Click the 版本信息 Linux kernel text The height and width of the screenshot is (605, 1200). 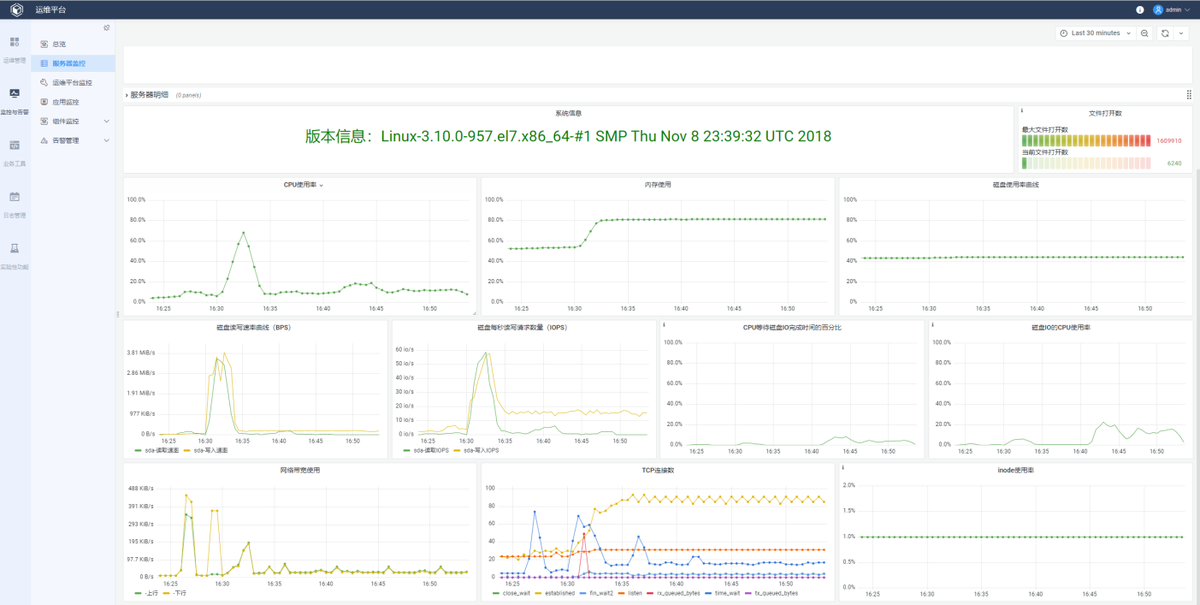pyautogui.click(x=568, y=136)
